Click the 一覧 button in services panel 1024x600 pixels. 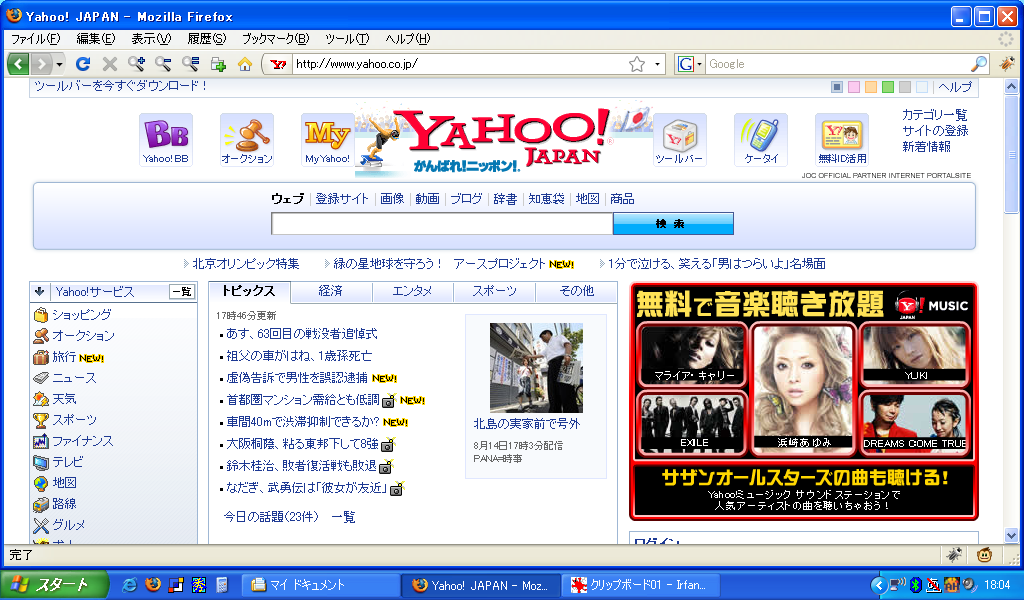[182, 292]
